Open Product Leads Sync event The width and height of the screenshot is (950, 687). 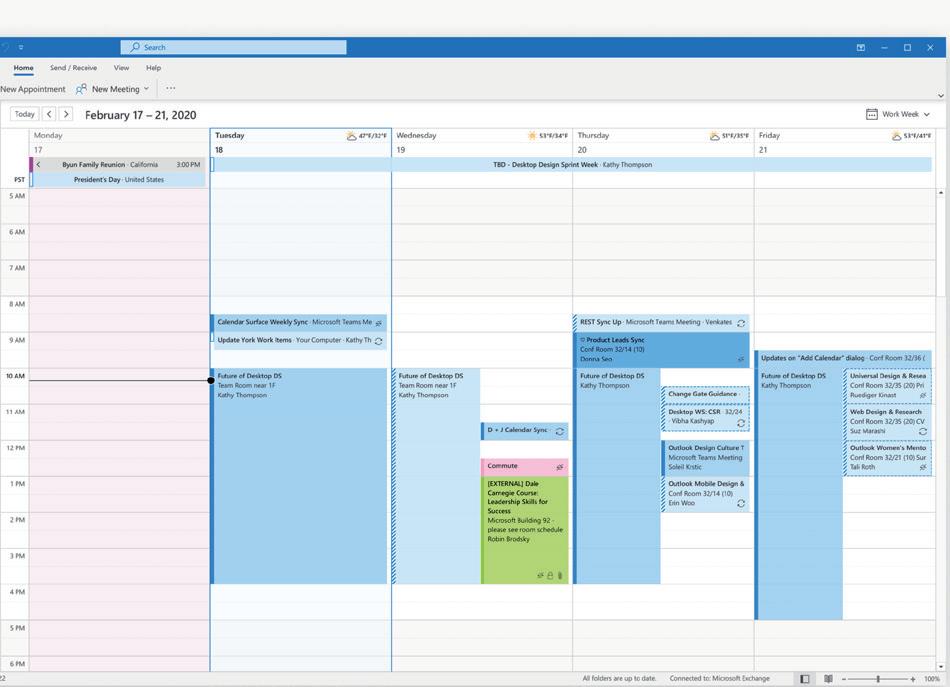(x=662, y=350)
